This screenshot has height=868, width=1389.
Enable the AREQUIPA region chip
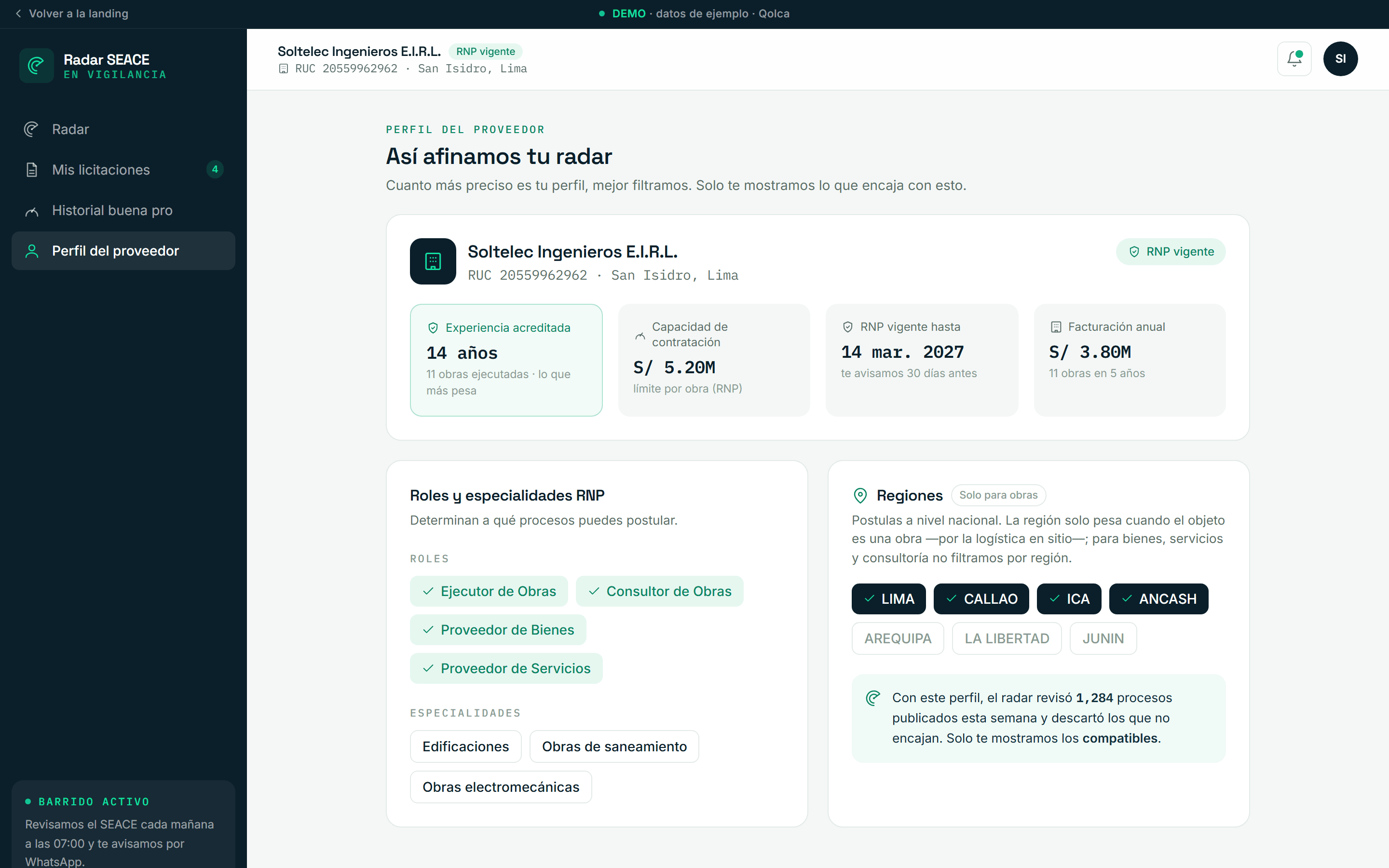898,638
